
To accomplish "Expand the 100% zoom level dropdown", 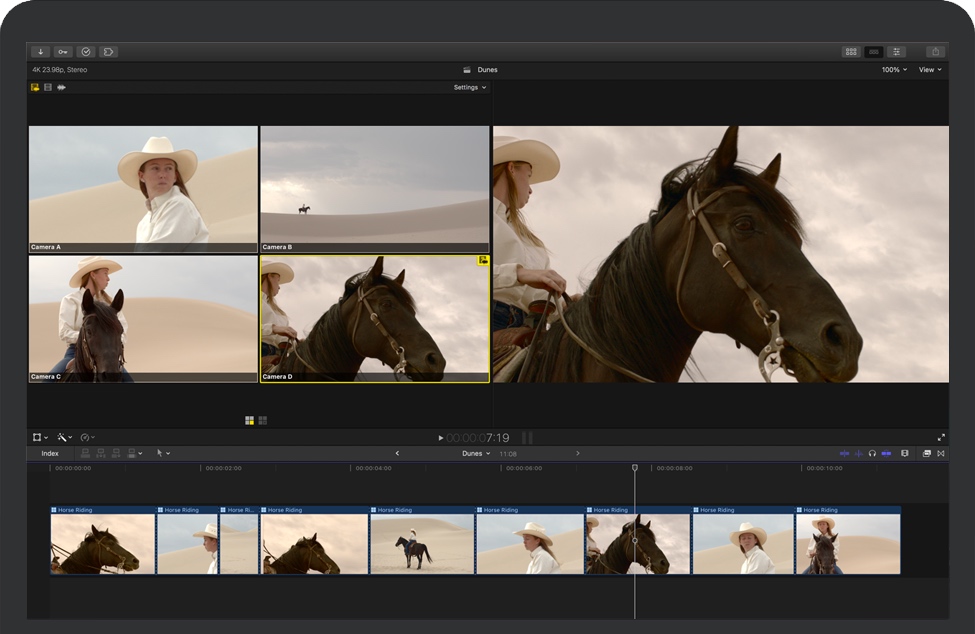I will click(x=894, y=70).
